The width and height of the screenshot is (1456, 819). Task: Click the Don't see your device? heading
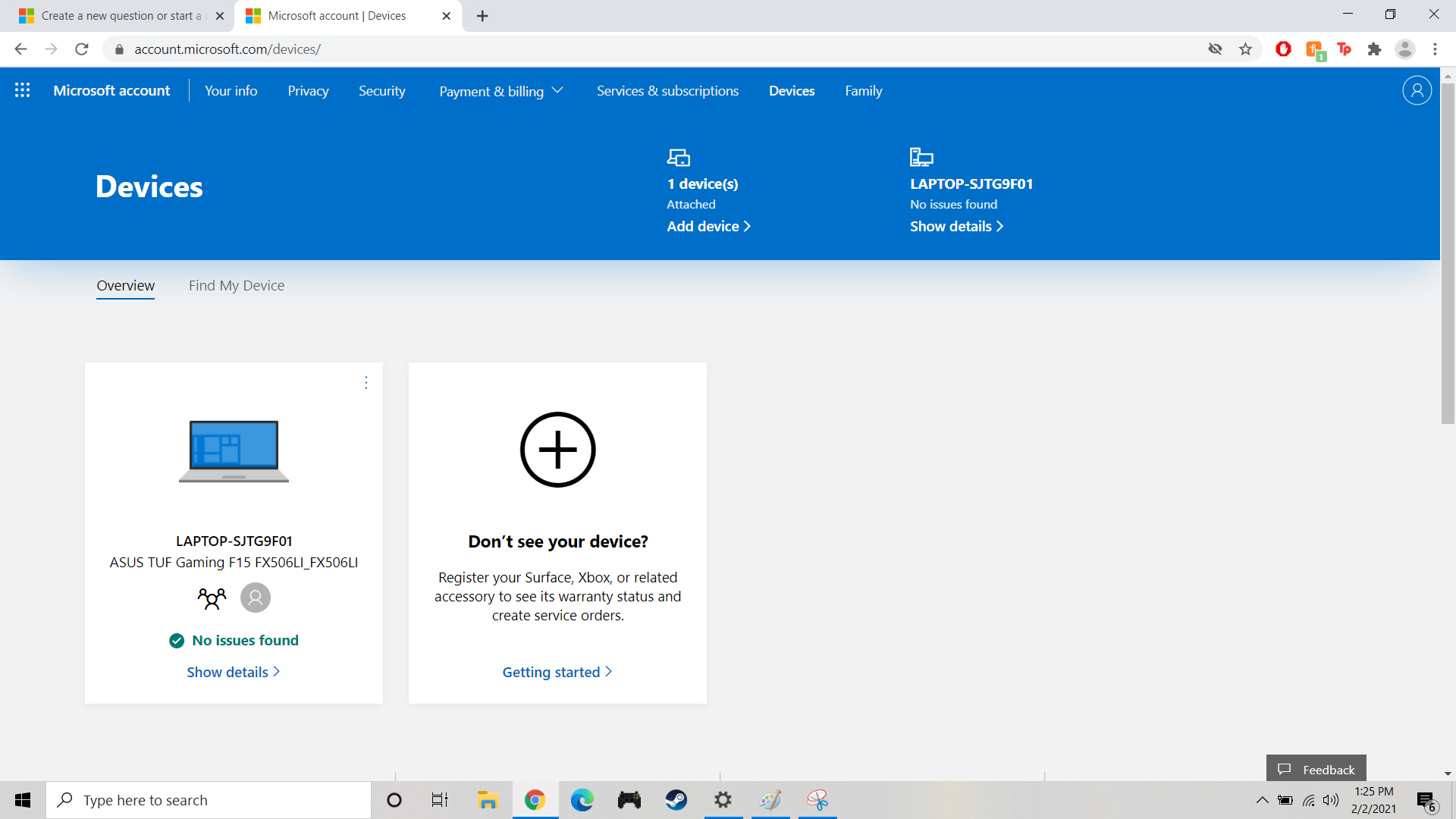pyautogui.click(x=558, y=542)
